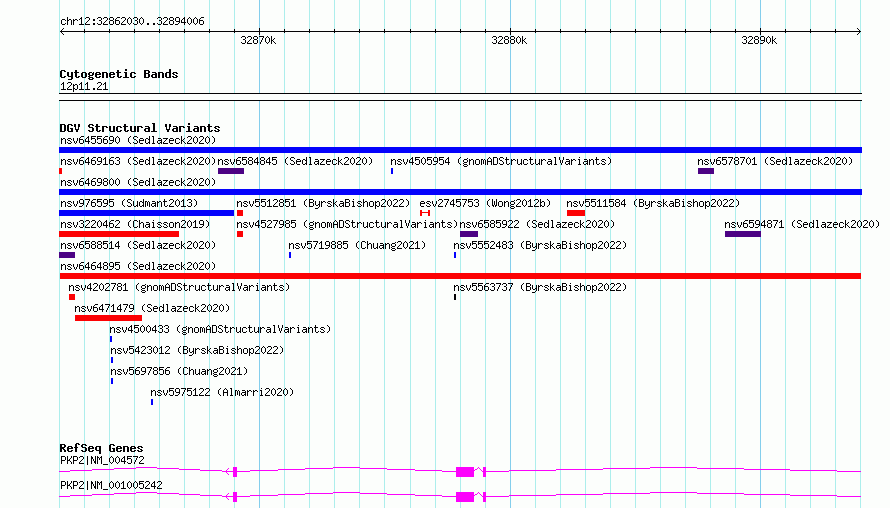Image resolution: width=890 pixels, height=508 pixels.
Task: Select nsv4500433 (gnomADStructuralVariants) label
Action: click(220, 329)
